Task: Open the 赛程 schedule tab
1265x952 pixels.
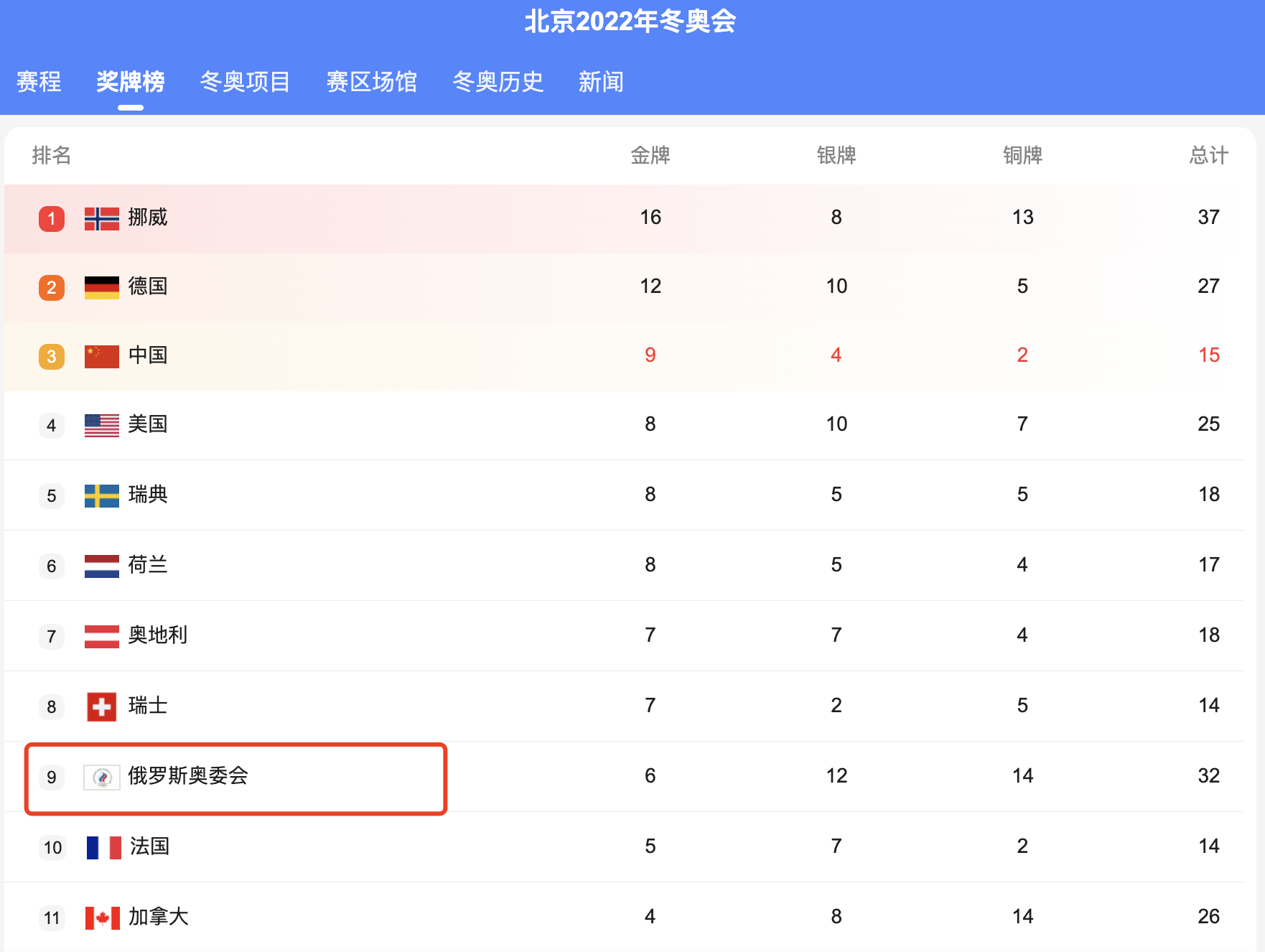Action: (x=39, y=82)
